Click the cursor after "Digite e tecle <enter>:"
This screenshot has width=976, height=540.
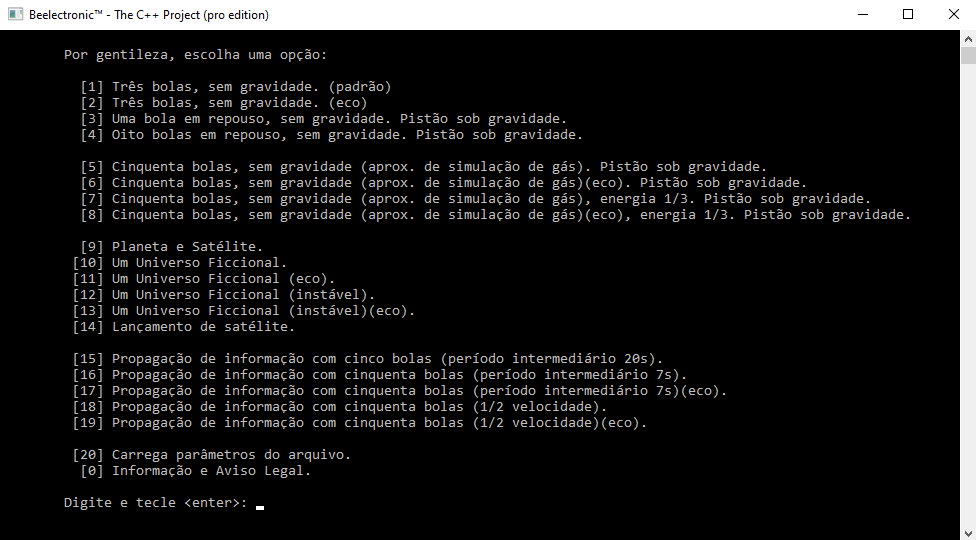[260, 504]
